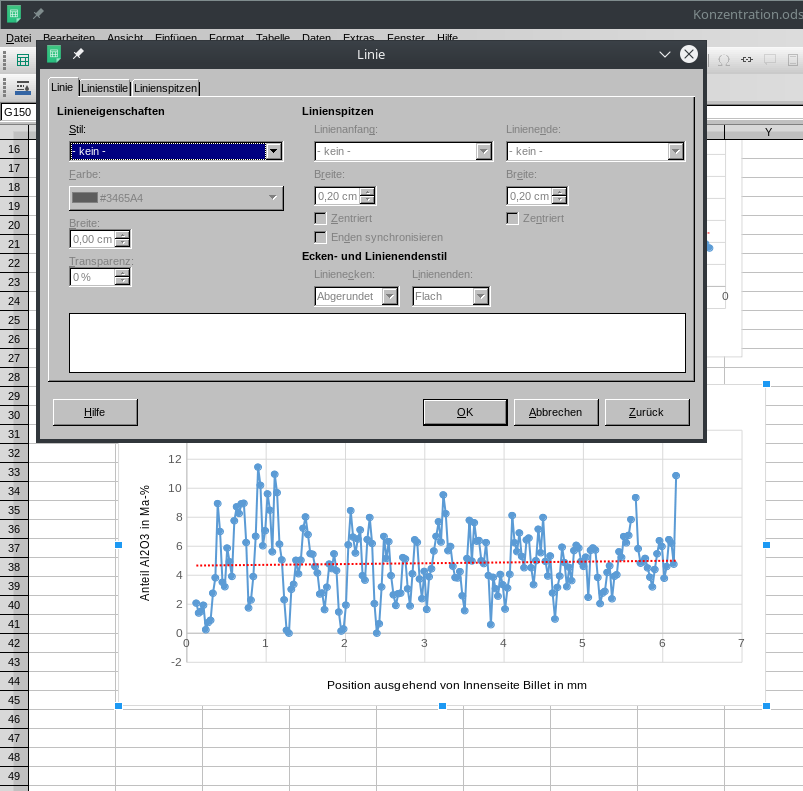Enable the Enden synchronisieren checkbox
The height and width of the screenshot is (791, 803).
[x=321, y=237]
